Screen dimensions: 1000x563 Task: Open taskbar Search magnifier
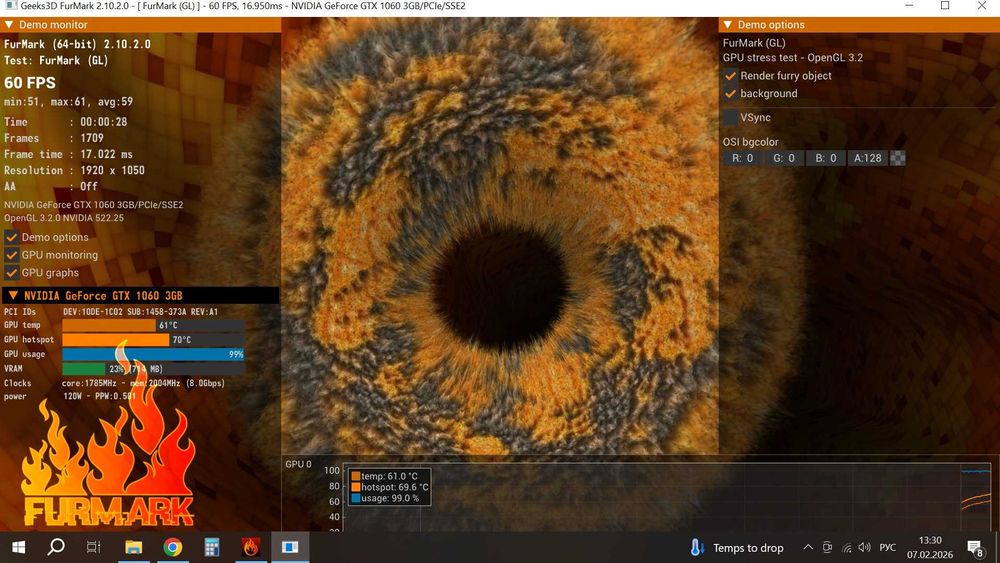click(56, 547)
